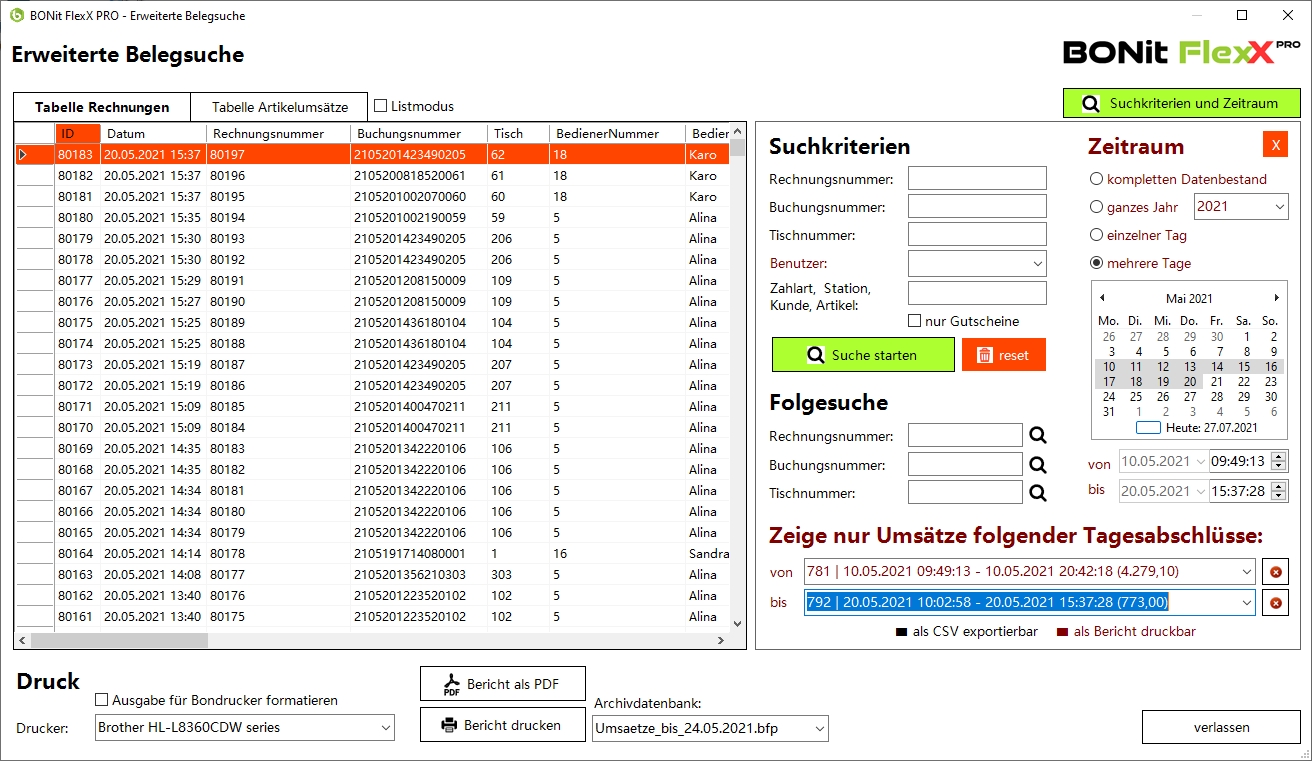Go to previous month in calendar

1102,298
